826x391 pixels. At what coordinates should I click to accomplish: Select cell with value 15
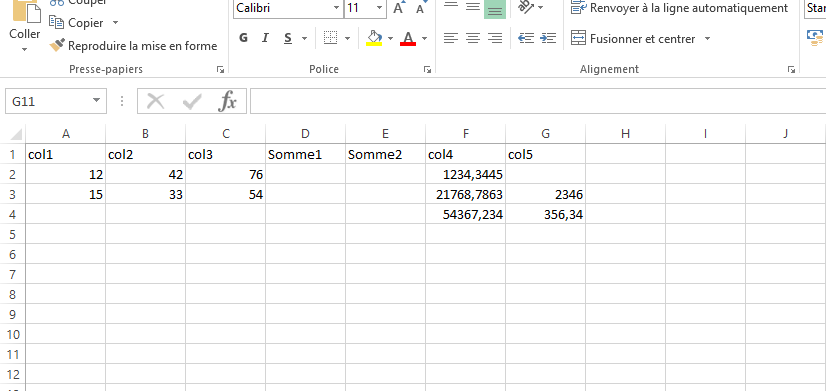65,194
